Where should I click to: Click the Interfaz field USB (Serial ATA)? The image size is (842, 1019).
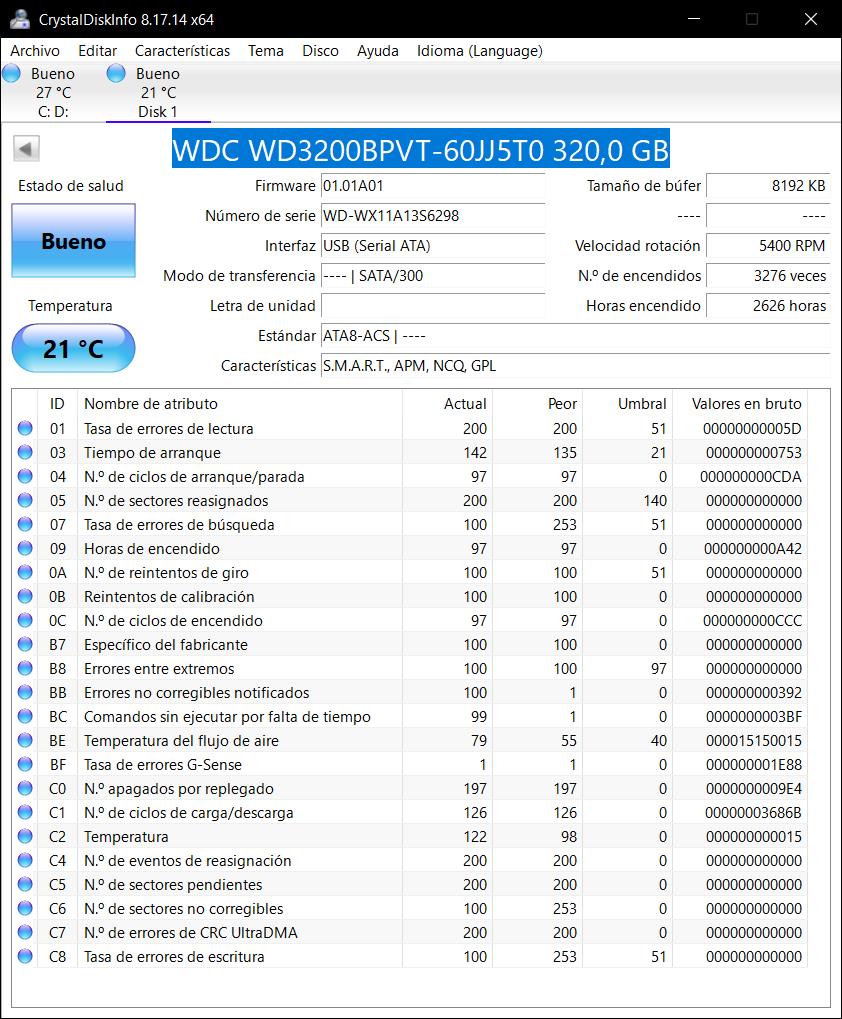[433, 246]
